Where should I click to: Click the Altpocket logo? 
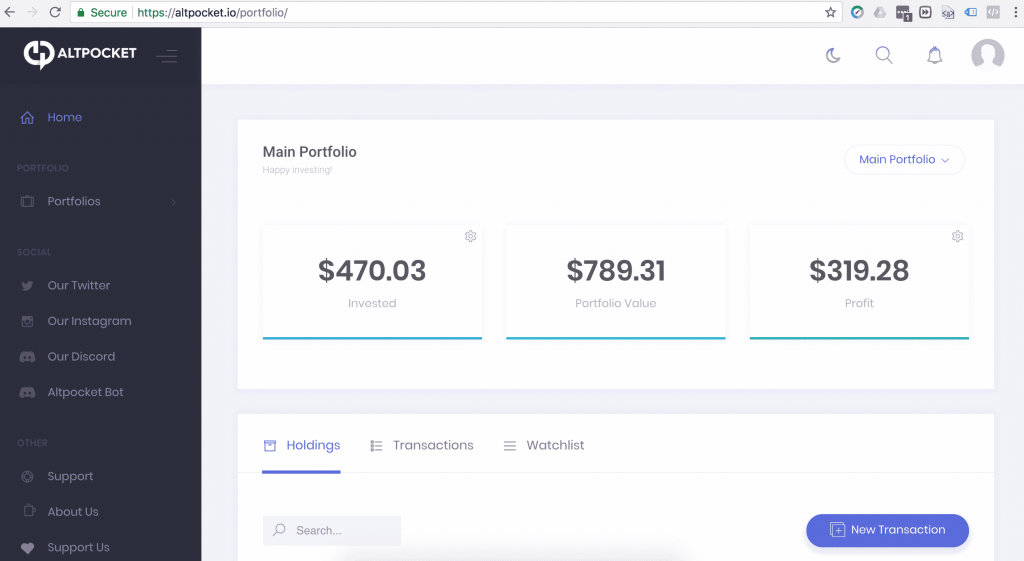[80, 54]
